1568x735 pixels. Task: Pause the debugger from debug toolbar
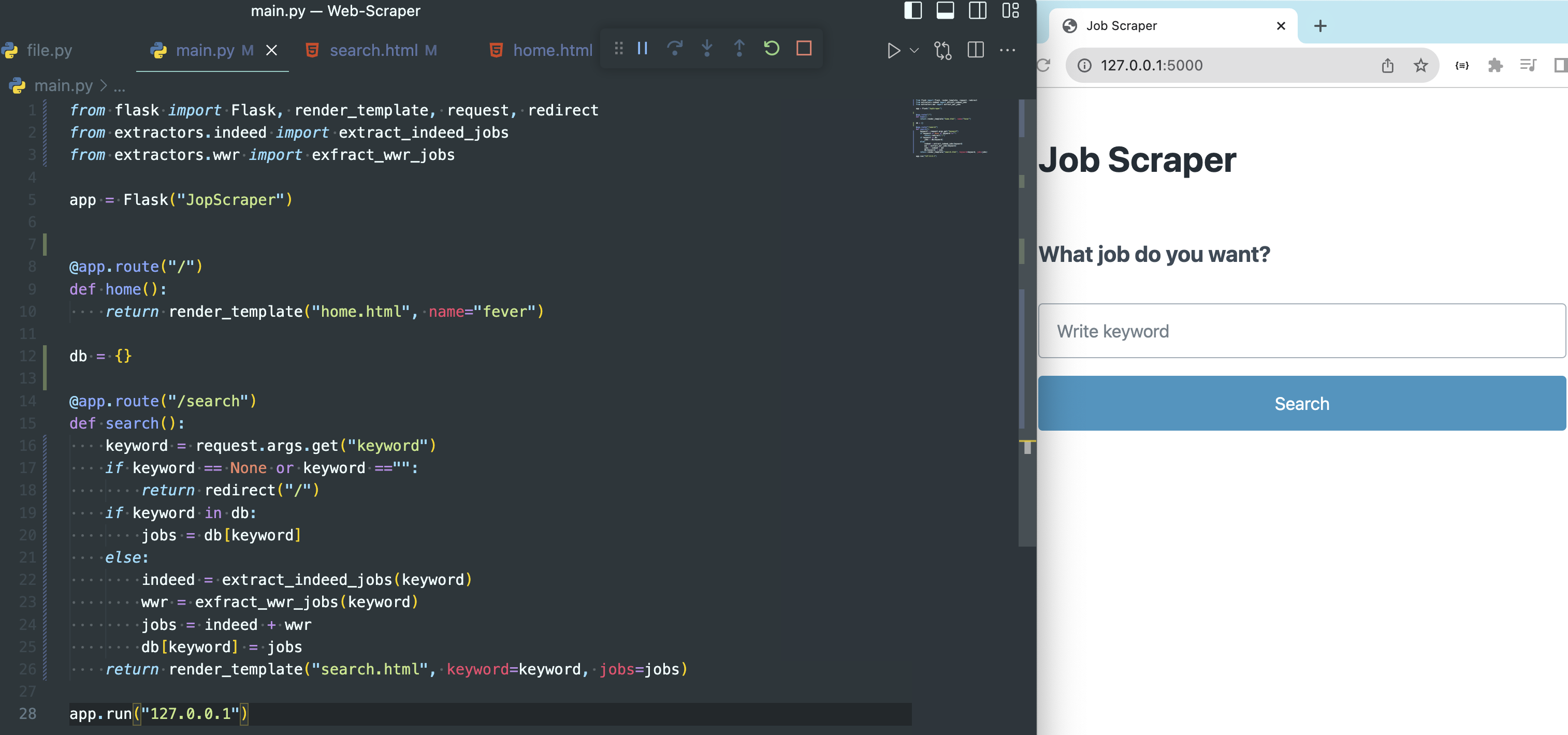click(642, 49)
